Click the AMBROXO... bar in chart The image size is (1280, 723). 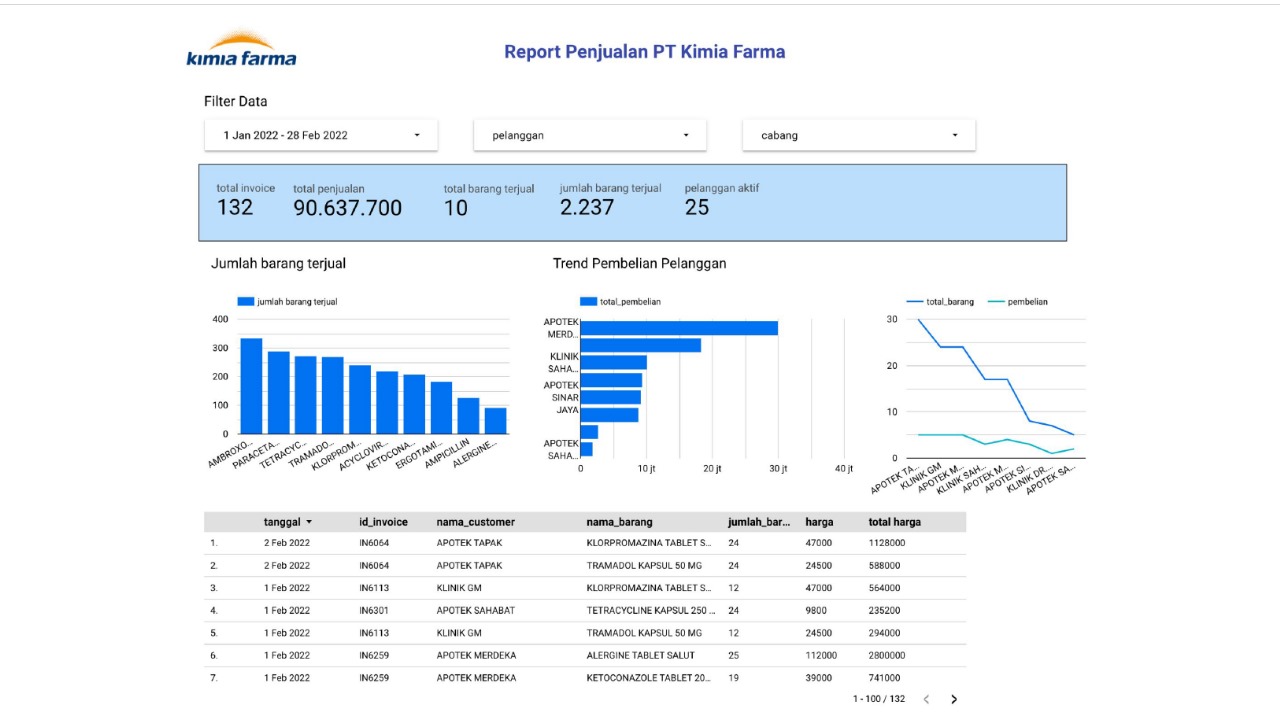click(x=251, y=386)
